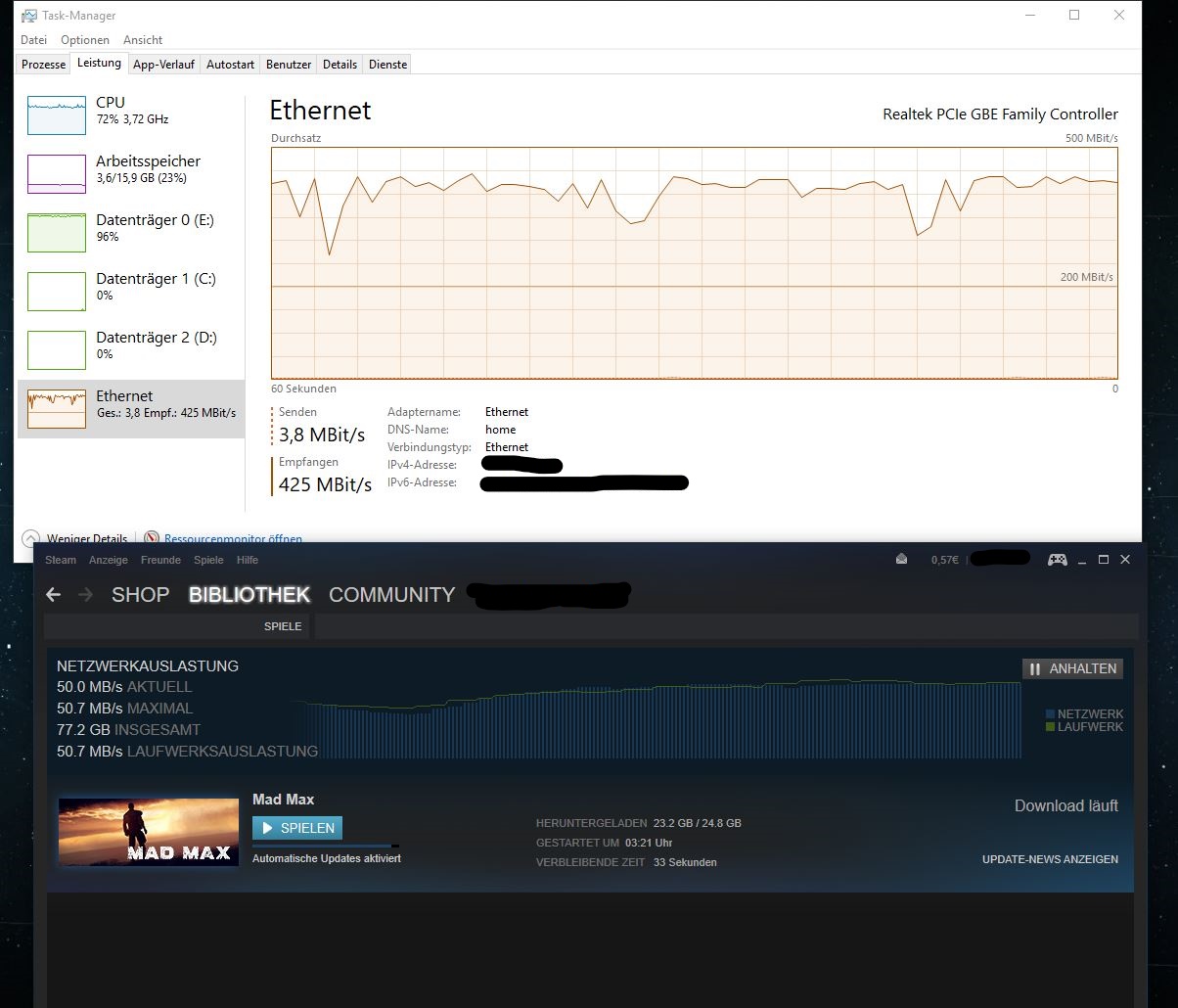Click the Task-Manager title bar icon
The image size is (1178, 1008).
(29, 16)
